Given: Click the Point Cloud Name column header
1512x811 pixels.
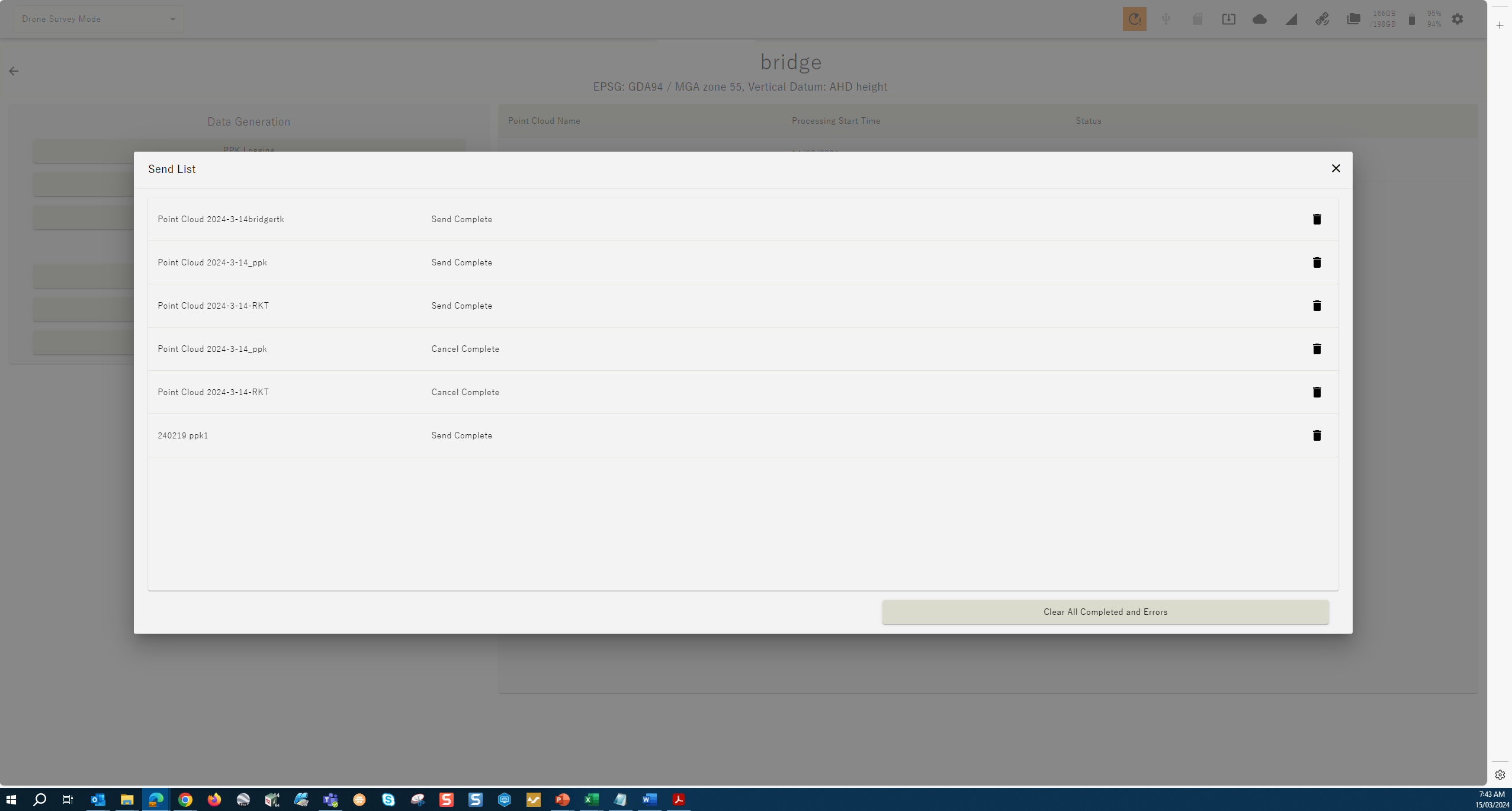Looking at the screenshot, I should point(544,121).
